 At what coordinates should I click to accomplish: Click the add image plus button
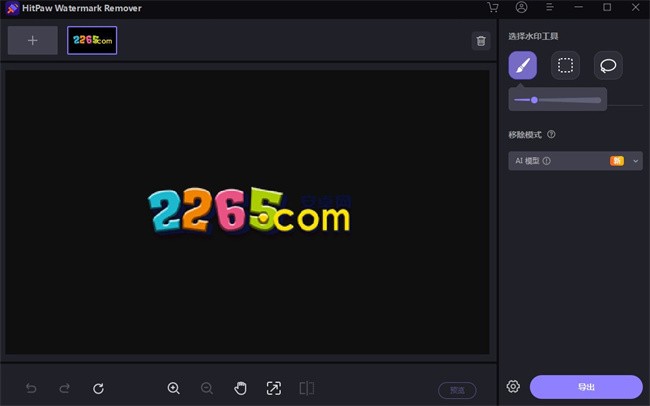coord(33,40)
